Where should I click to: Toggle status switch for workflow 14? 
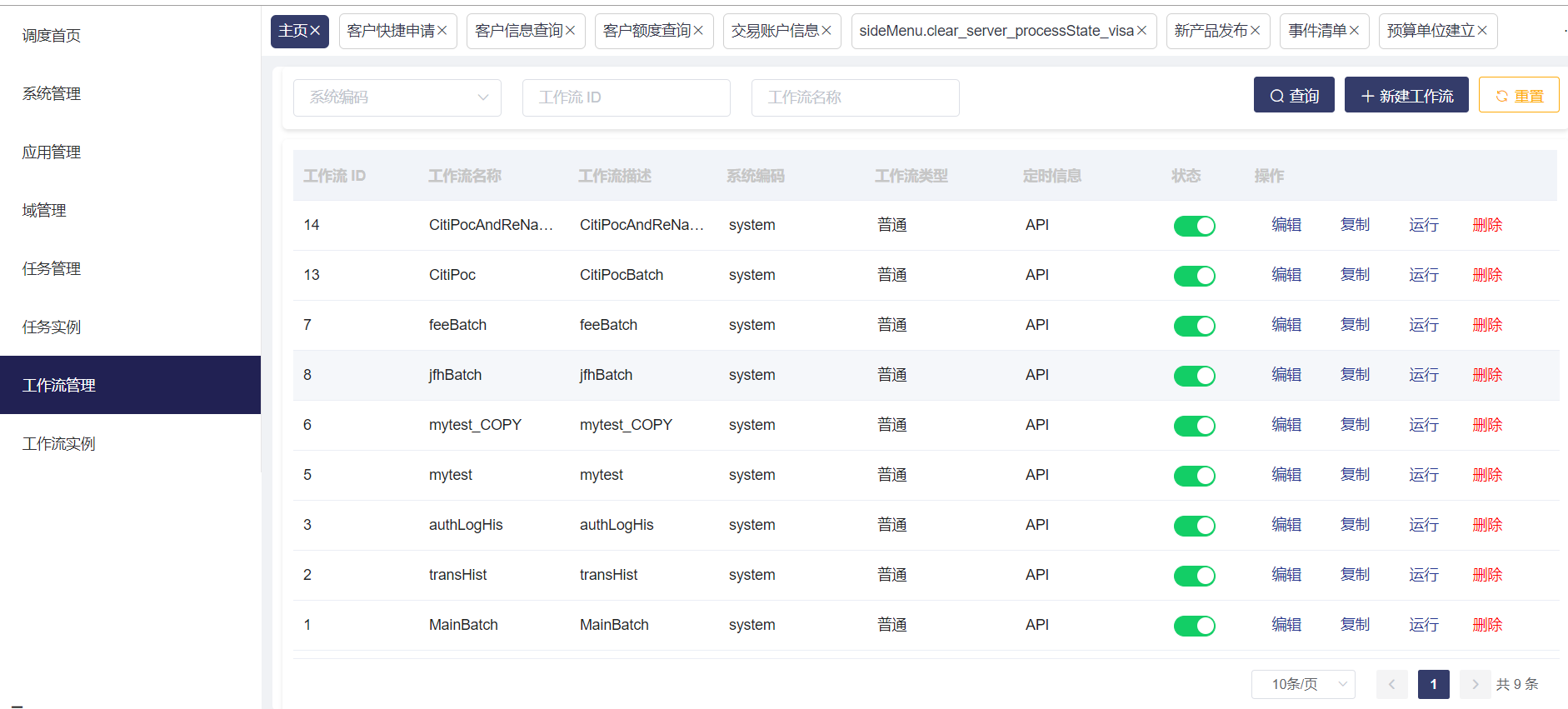[x=1194, y=226]
